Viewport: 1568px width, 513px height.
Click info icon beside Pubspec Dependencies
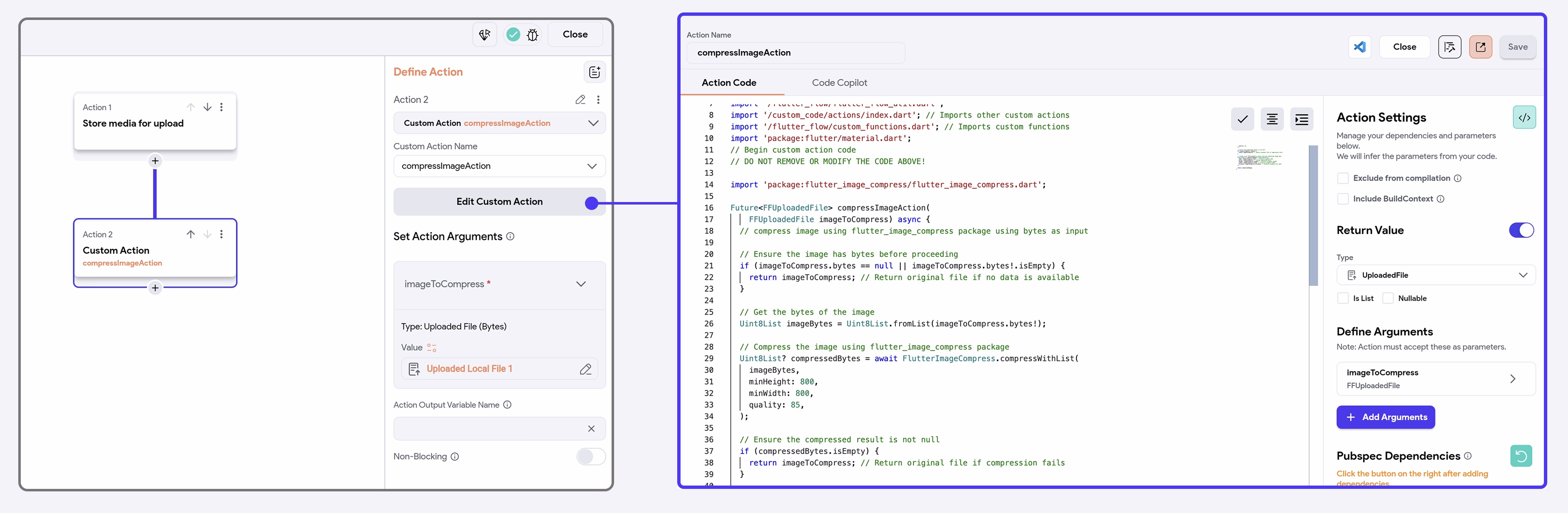[x=1467, y=456]
